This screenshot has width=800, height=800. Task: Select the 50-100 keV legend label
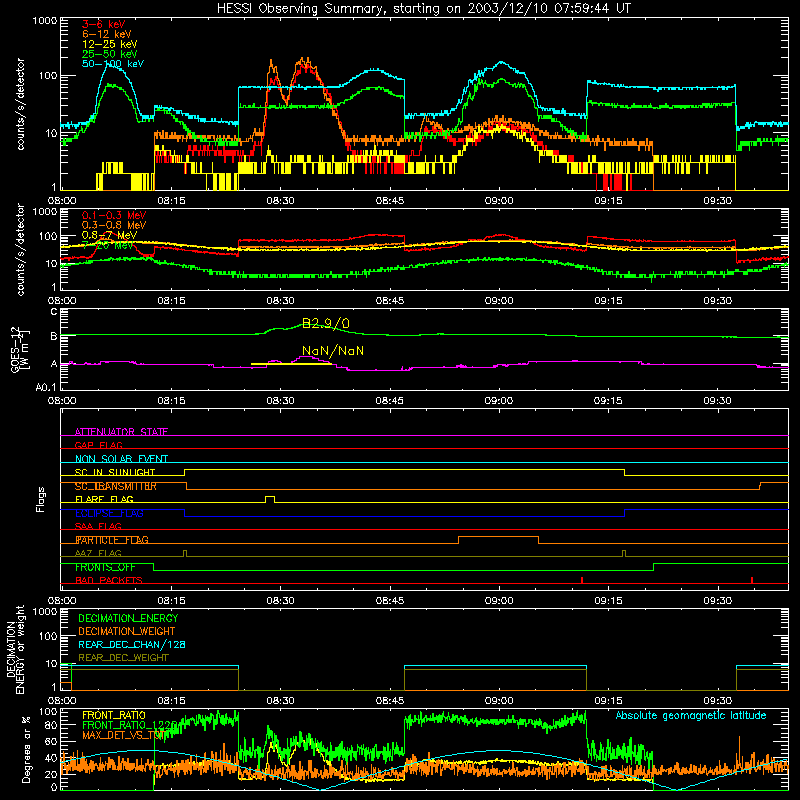113,64
